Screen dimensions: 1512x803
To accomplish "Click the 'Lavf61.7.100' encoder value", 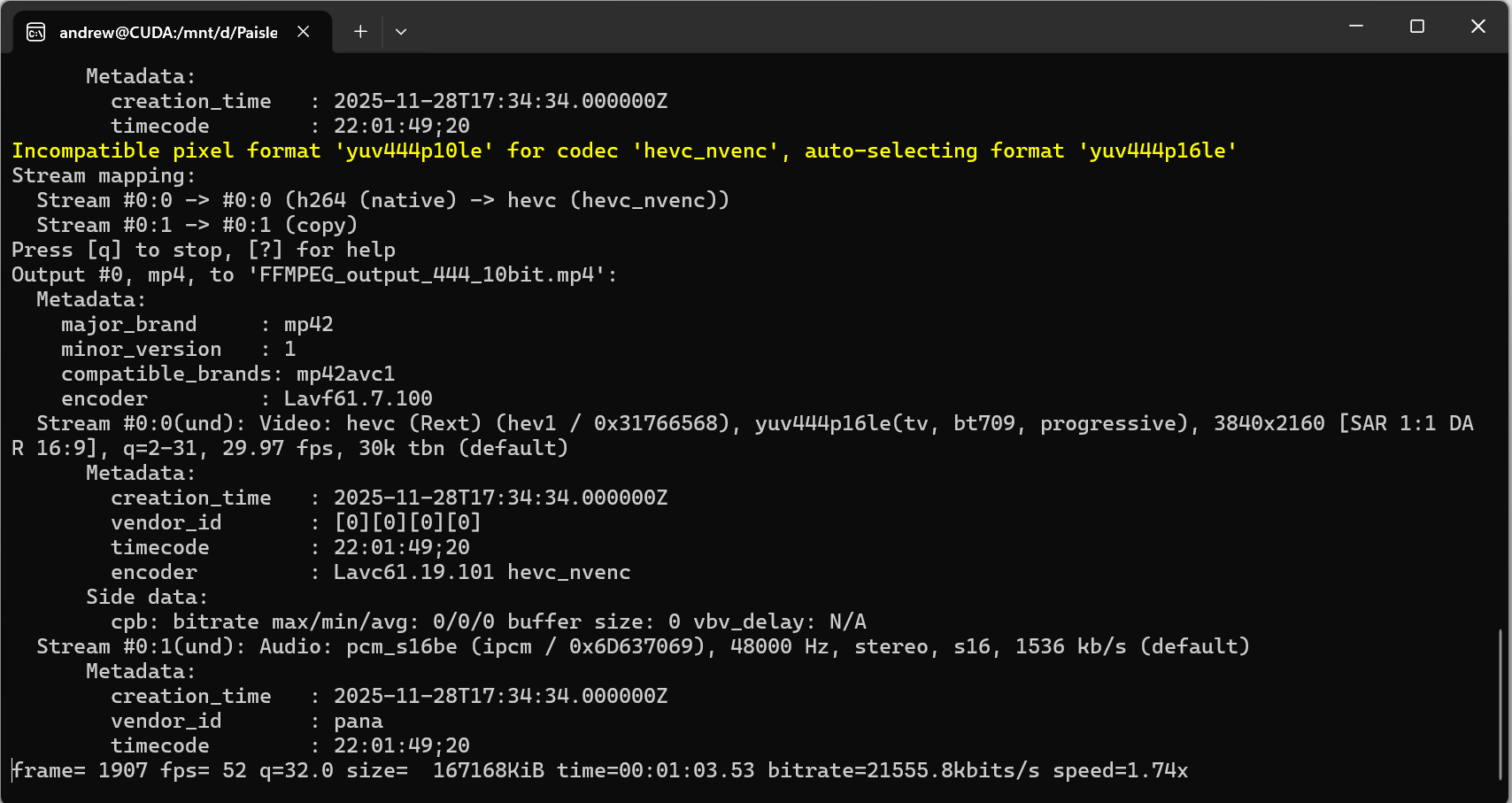I will (x=358, y=398).
